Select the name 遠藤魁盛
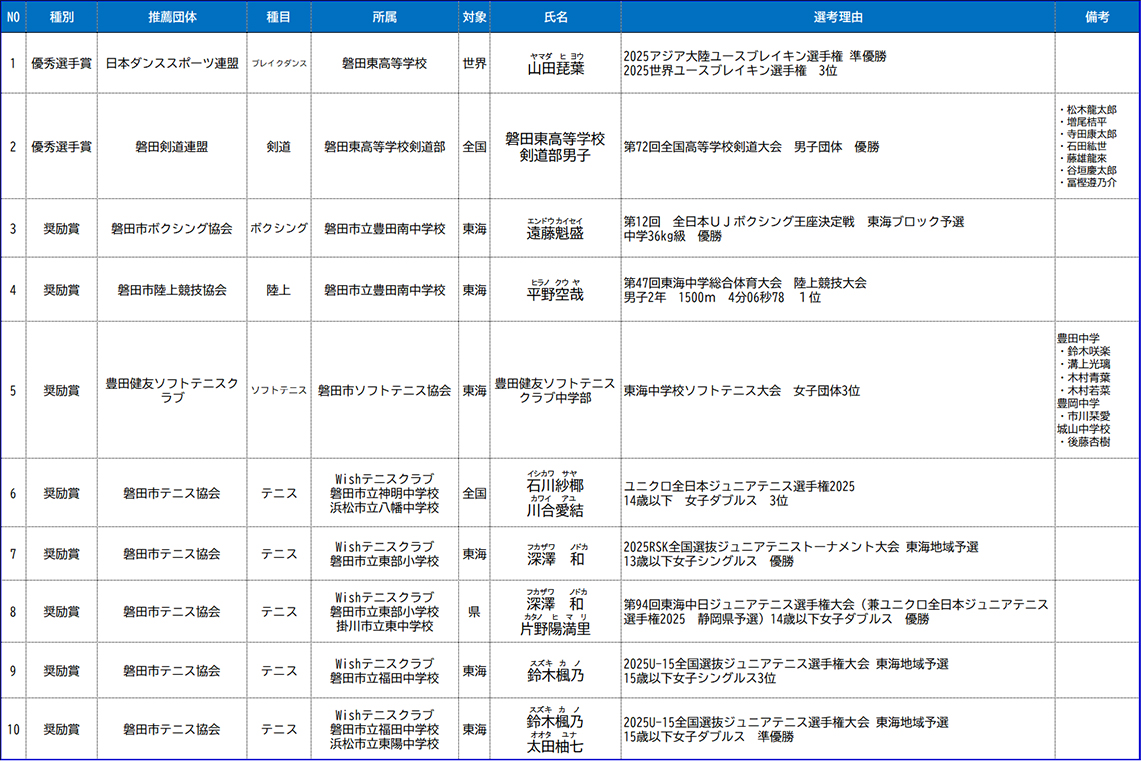1141x761 pixels. pyautogui.click(x=555, y=233)
